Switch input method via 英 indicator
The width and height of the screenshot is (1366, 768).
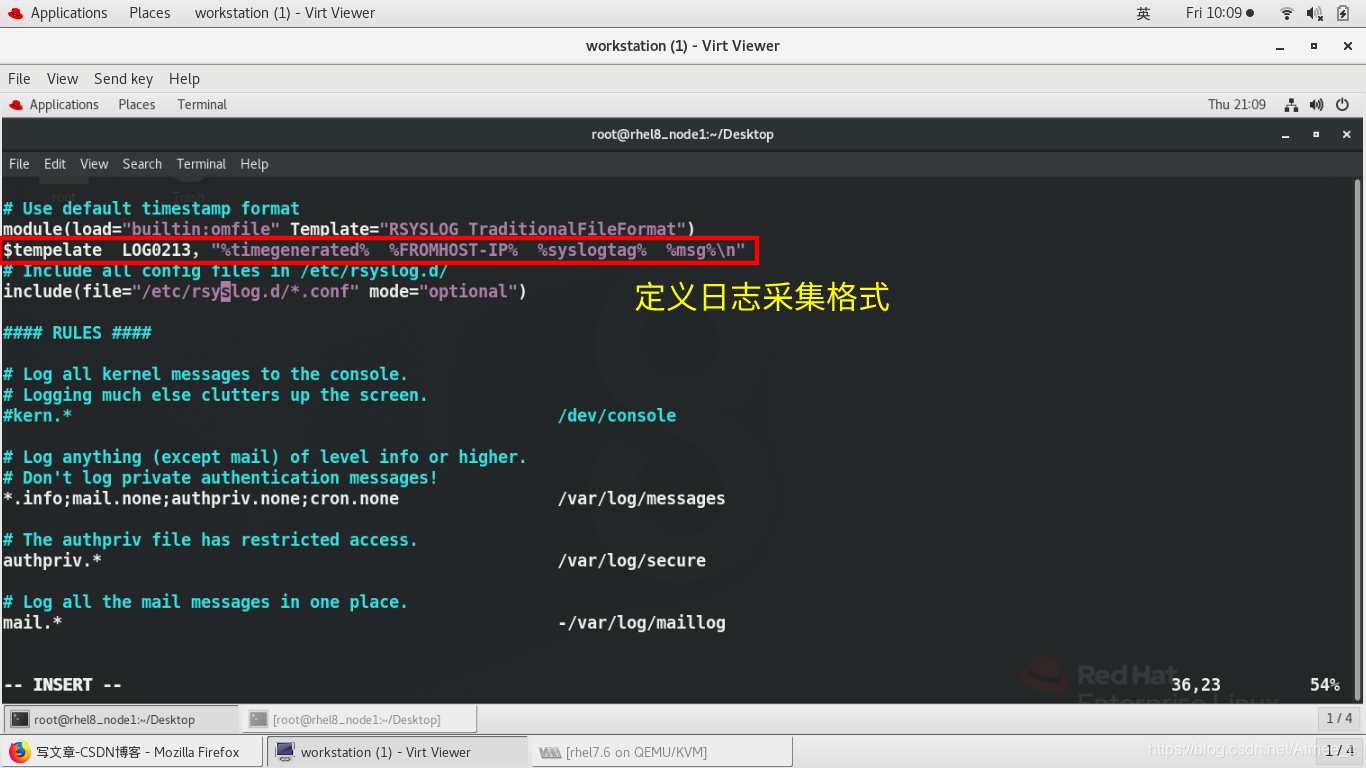tap(1143, 13)
